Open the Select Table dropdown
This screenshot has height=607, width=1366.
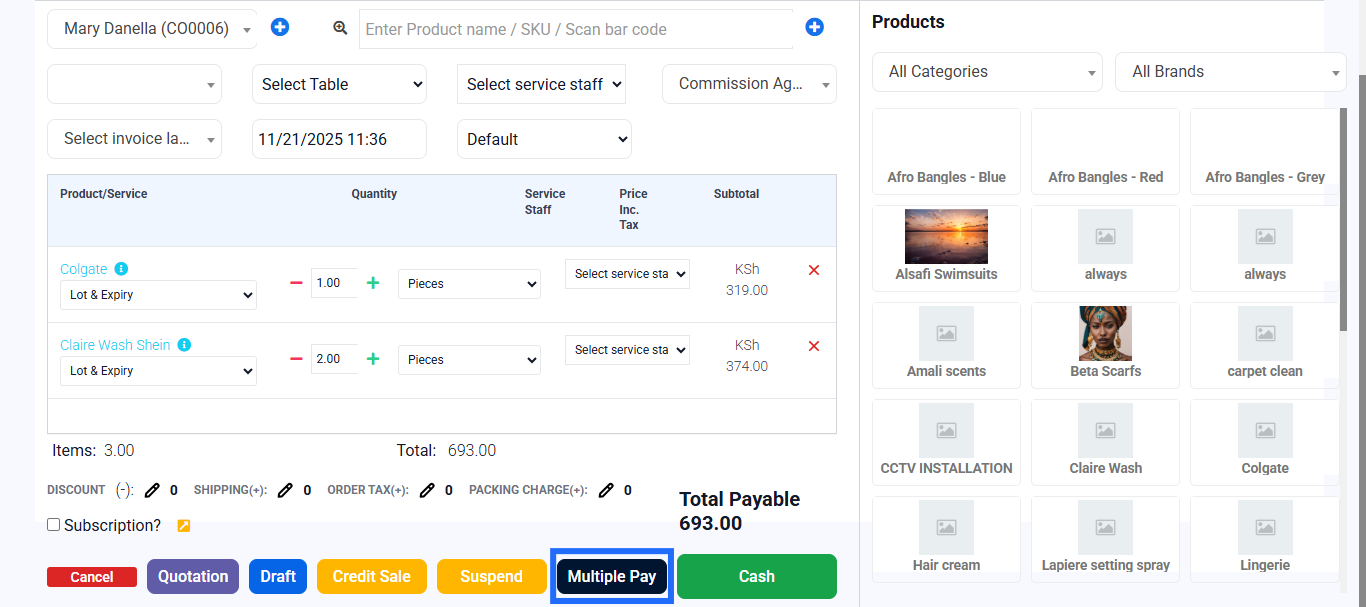[339, 84]
